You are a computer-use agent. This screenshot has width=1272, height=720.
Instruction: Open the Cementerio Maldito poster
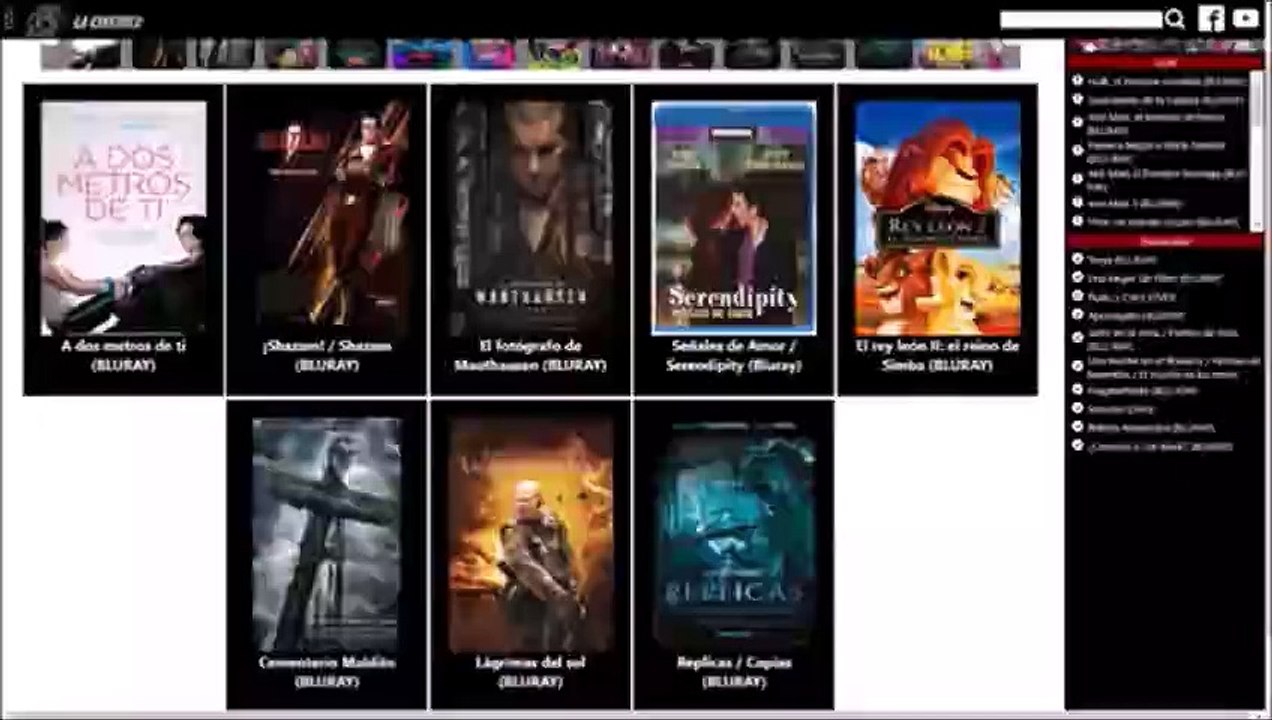[x=327, y=535]
